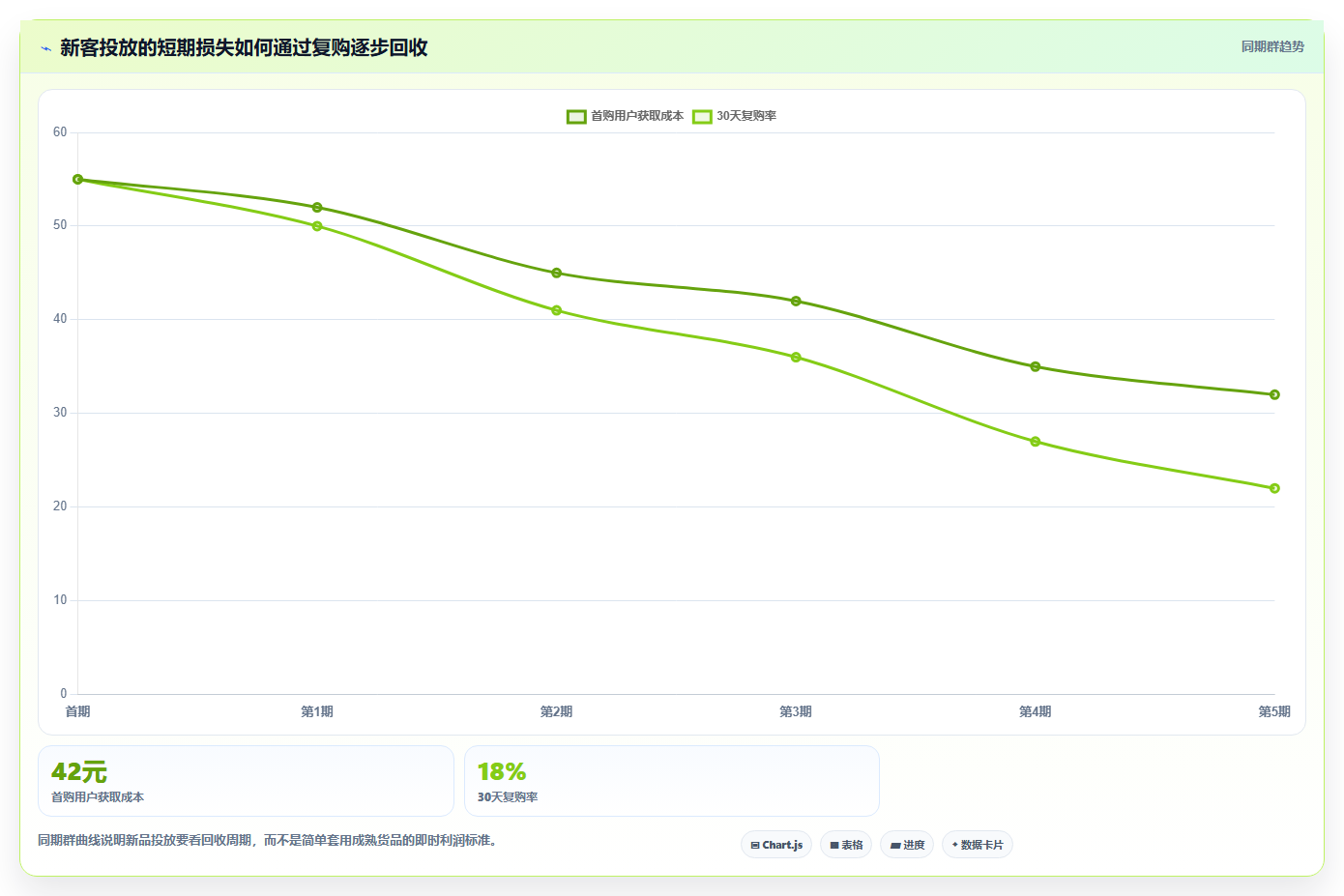
Task: Select the shared data point at 首期
Action: (78, 180)
